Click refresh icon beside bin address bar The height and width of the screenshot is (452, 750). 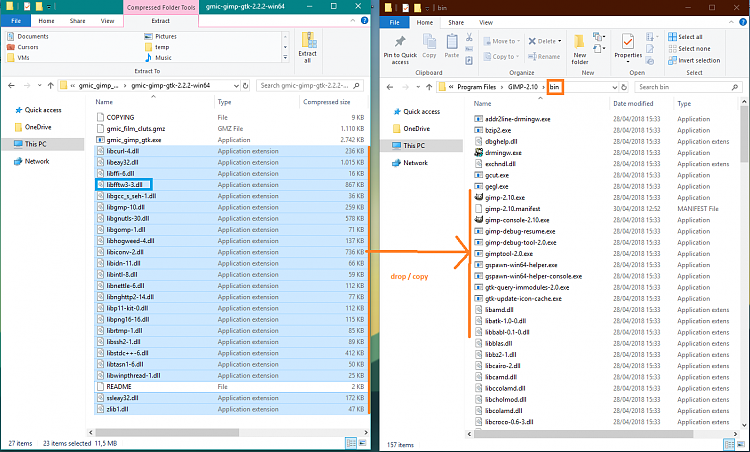pyautogui.click(x=624, y=87)
